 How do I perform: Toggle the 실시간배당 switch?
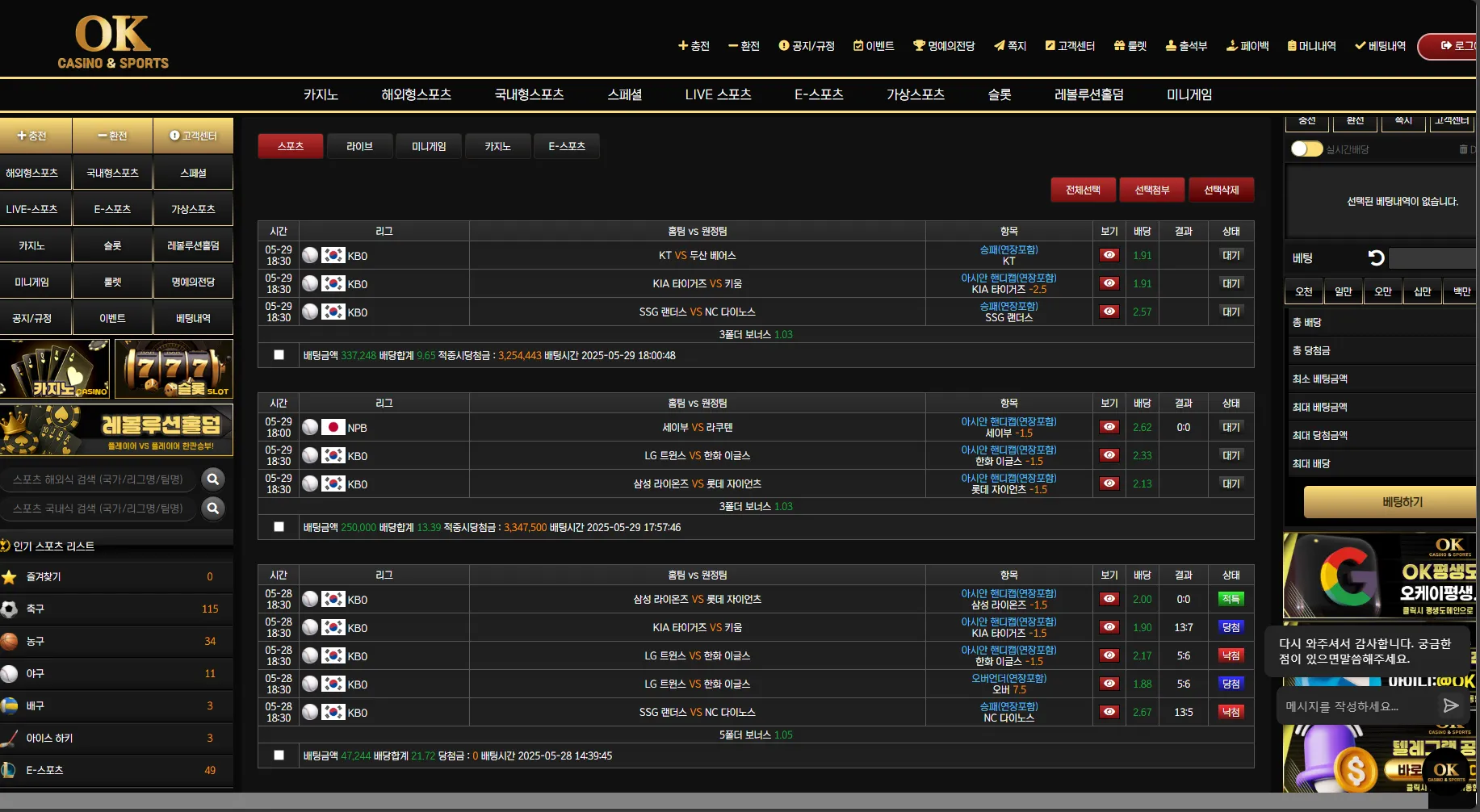1306,149
